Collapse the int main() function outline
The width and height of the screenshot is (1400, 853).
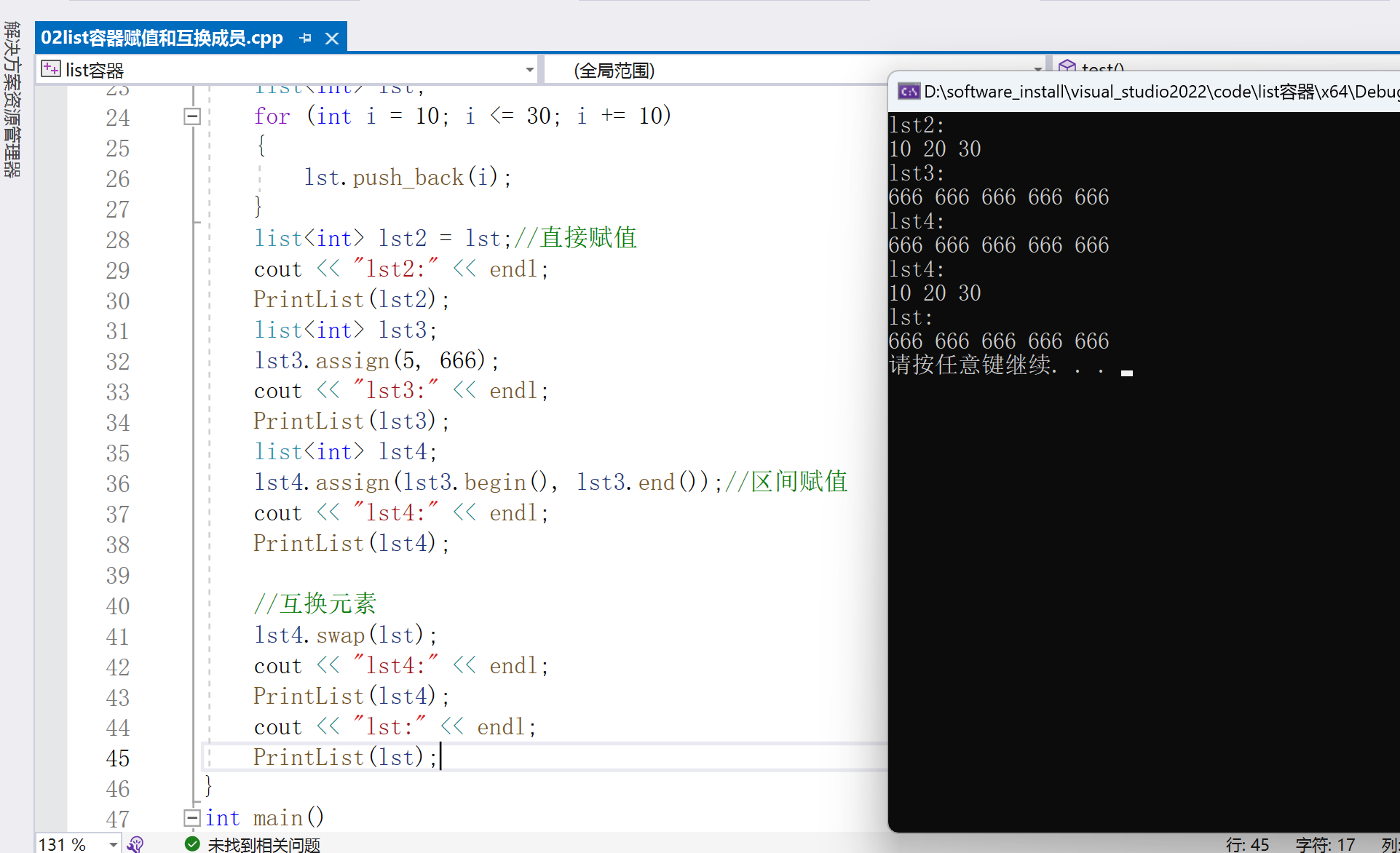click(x=192, y=818)
